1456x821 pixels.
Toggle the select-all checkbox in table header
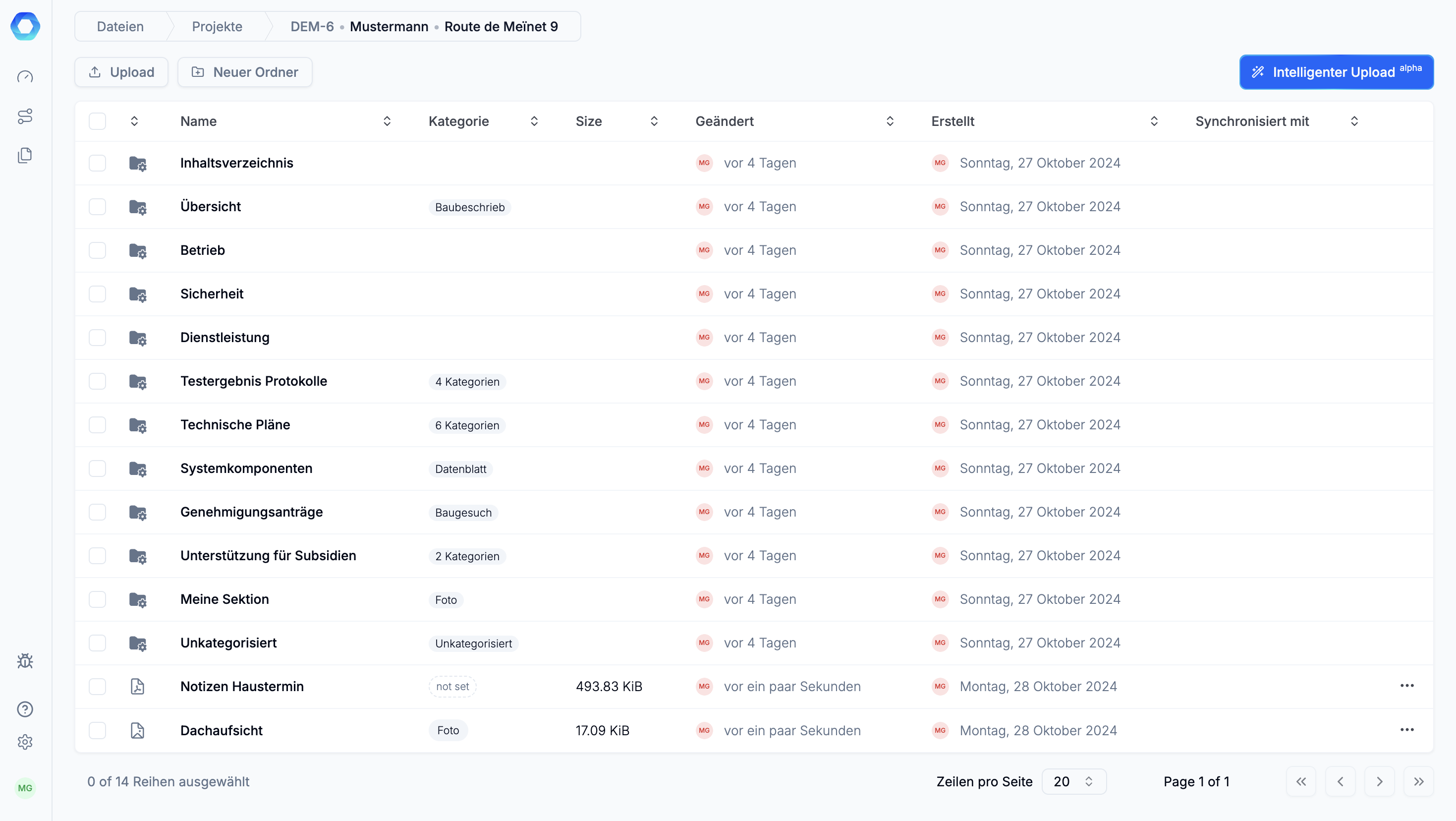click(97, 121)
